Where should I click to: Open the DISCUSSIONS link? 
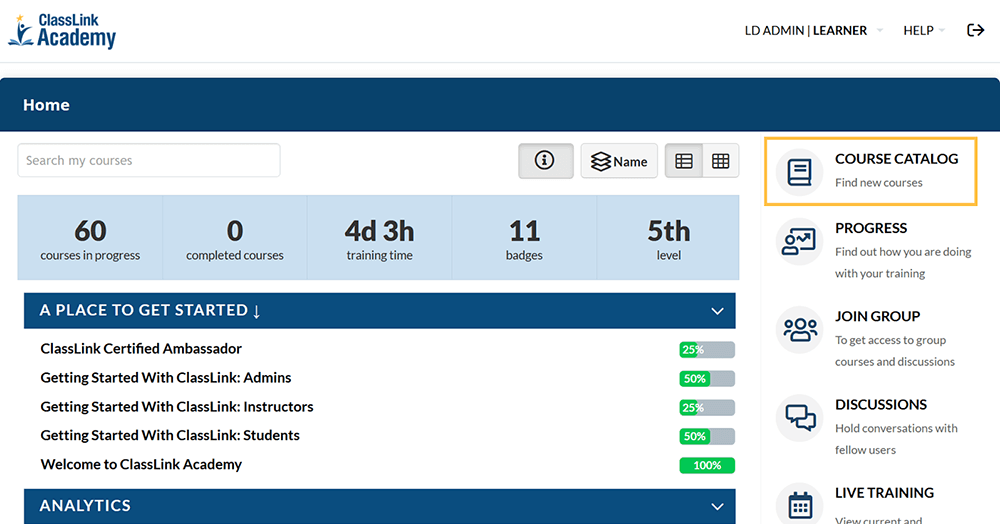point(881,405)
